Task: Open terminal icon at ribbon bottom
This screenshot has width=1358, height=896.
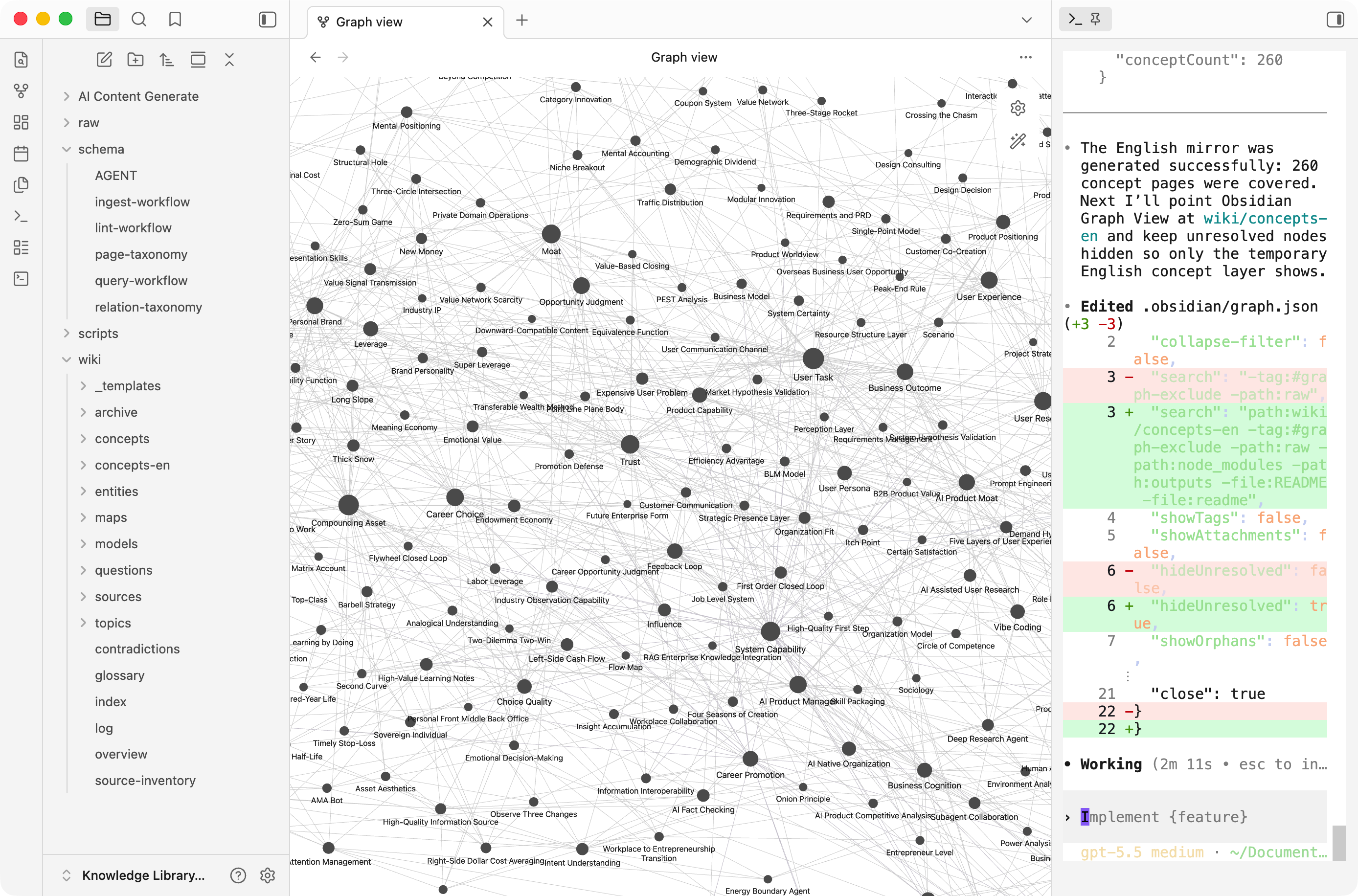Action: click(x=21, y=279)
